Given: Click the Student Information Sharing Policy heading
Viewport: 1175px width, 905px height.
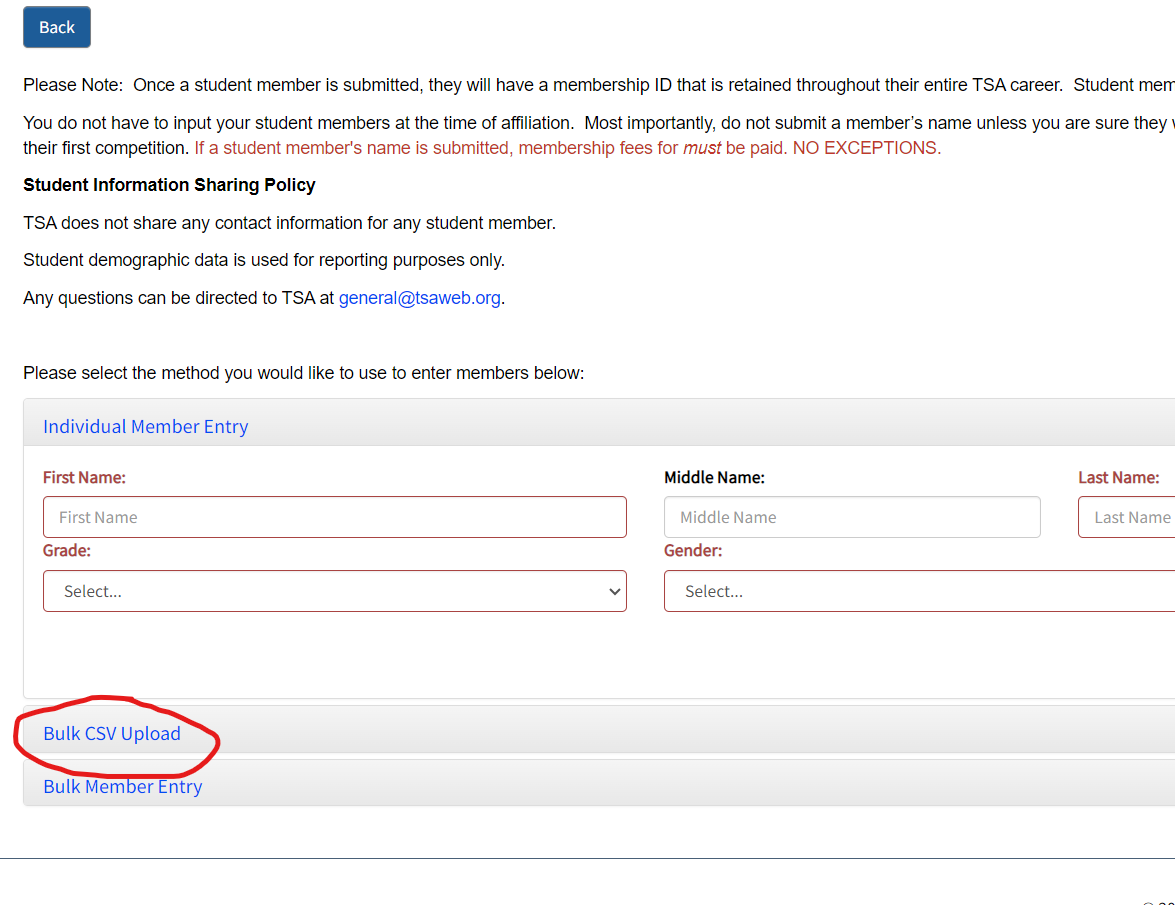Looking at the screenshot, I should (x=169, y=185).
